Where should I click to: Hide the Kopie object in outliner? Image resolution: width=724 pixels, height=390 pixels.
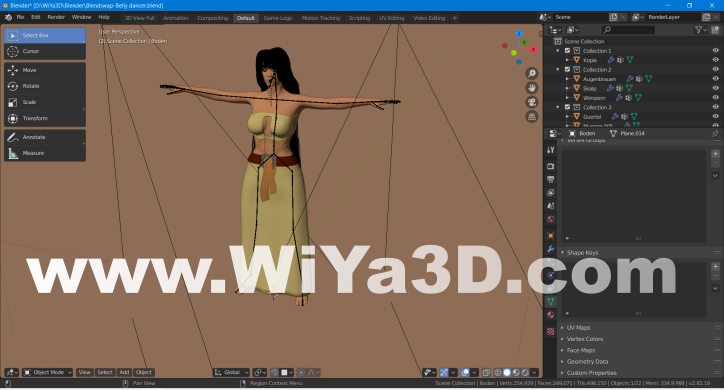tap(715, 60)
